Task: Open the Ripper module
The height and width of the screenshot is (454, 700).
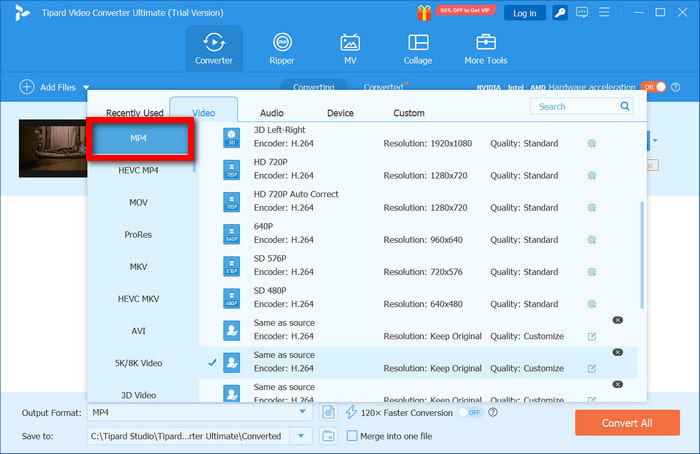Action: pos(282,49)
